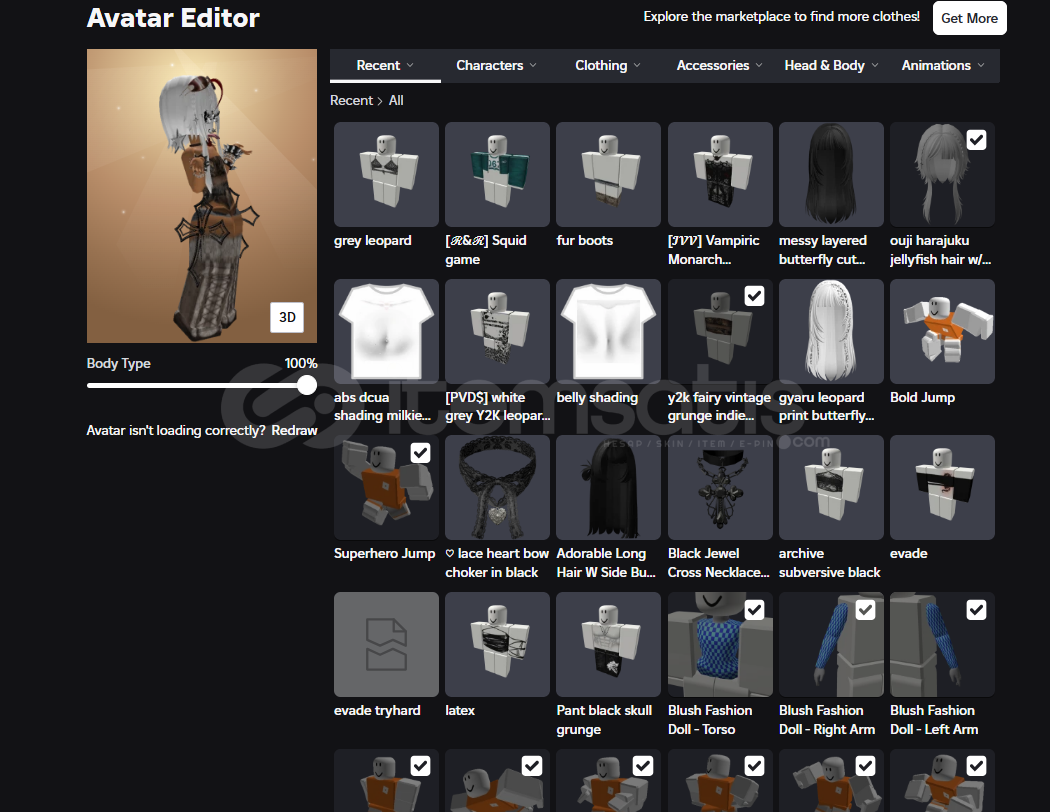Open the Recent tab
1050x812 pixels.
click(385, 66)
